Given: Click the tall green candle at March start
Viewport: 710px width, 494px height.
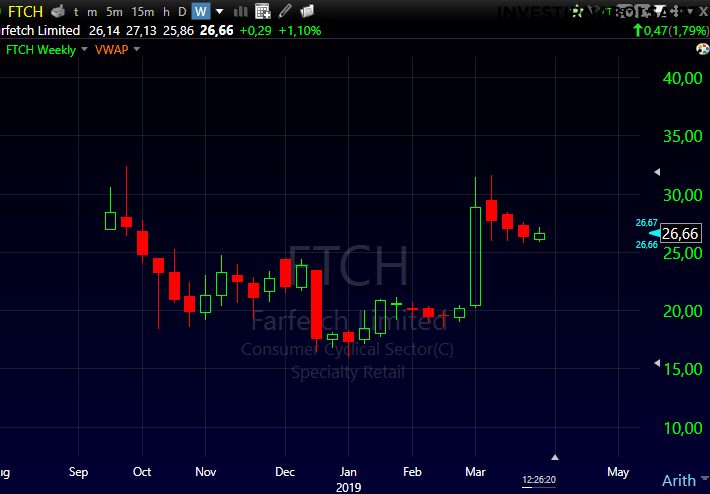Looking at the screenshot, I should [x=475, y=256].
